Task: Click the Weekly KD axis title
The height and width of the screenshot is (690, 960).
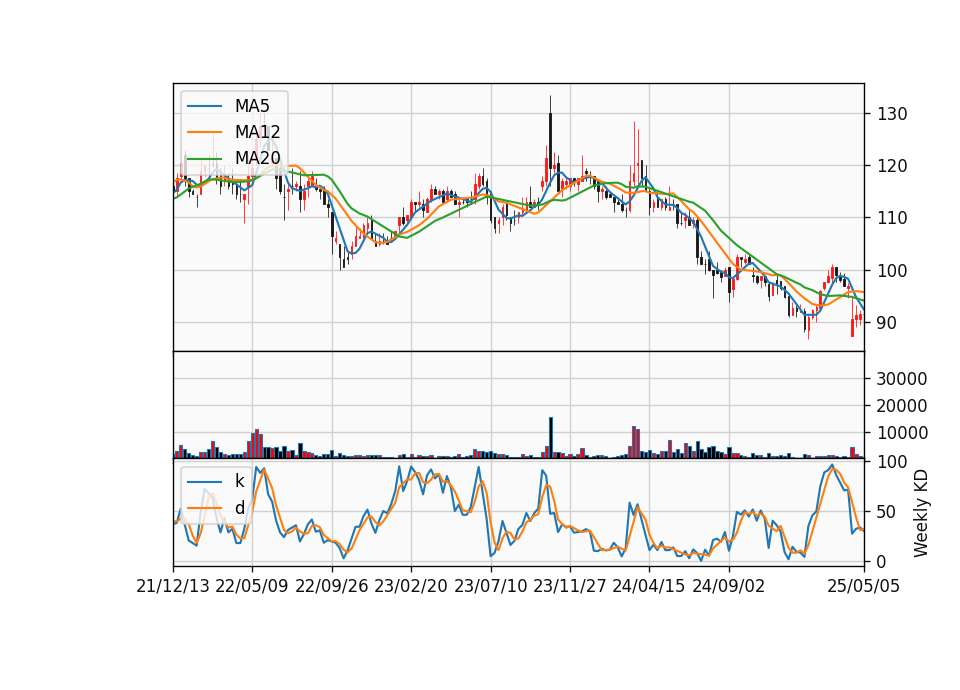Action: pyautogui.click(x=921, y=513)
